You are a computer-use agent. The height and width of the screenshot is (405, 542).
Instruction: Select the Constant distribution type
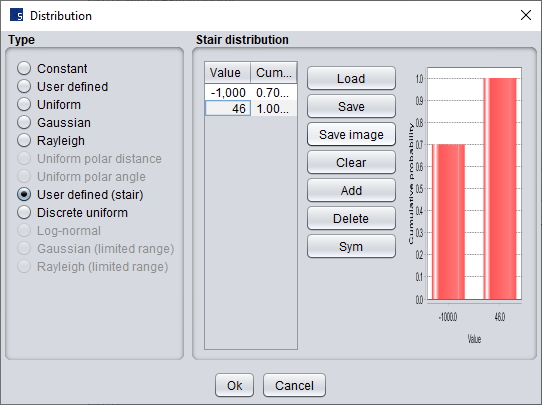click(x=52, y=68)
